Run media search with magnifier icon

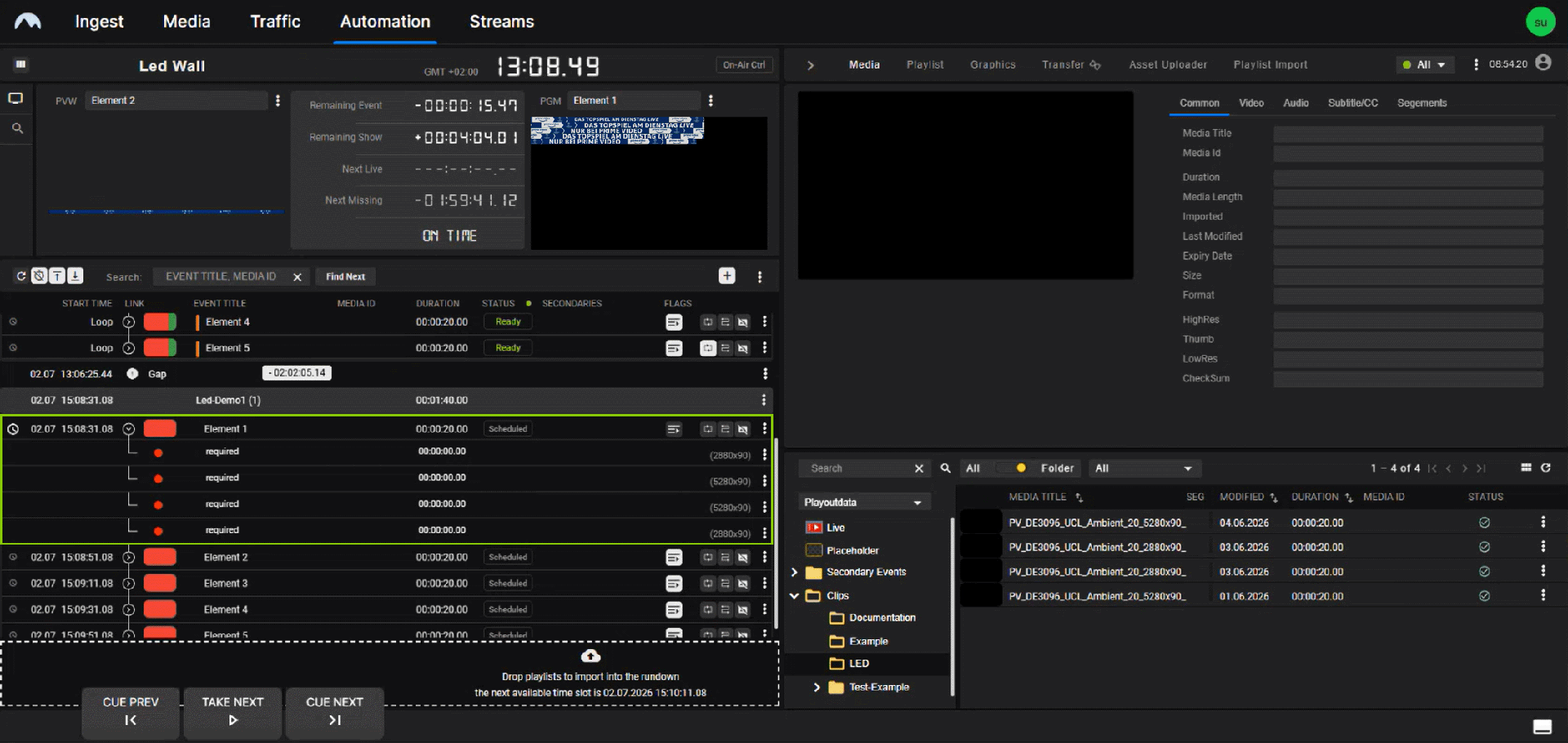(x=946, y=469)
